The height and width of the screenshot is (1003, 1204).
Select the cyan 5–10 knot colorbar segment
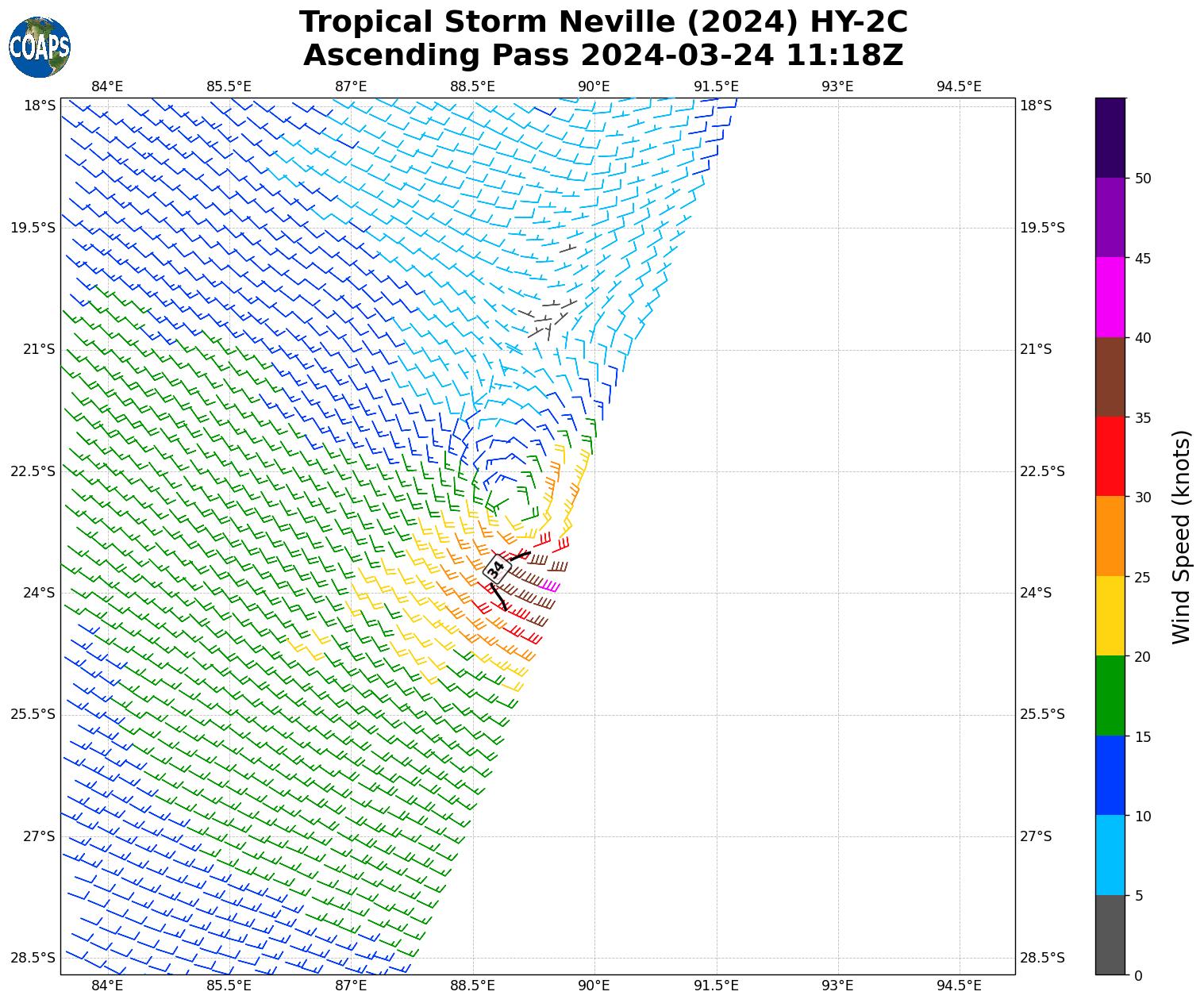(1110, 855)
